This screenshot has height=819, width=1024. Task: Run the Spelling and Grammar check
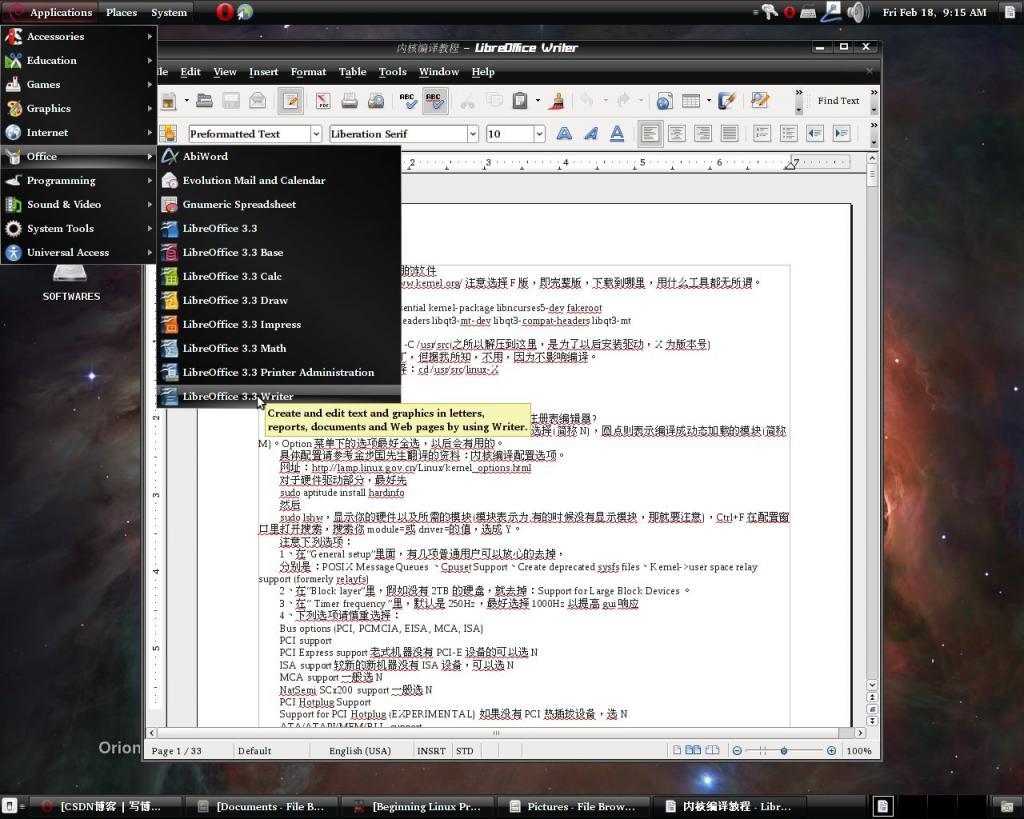[407, 101]
